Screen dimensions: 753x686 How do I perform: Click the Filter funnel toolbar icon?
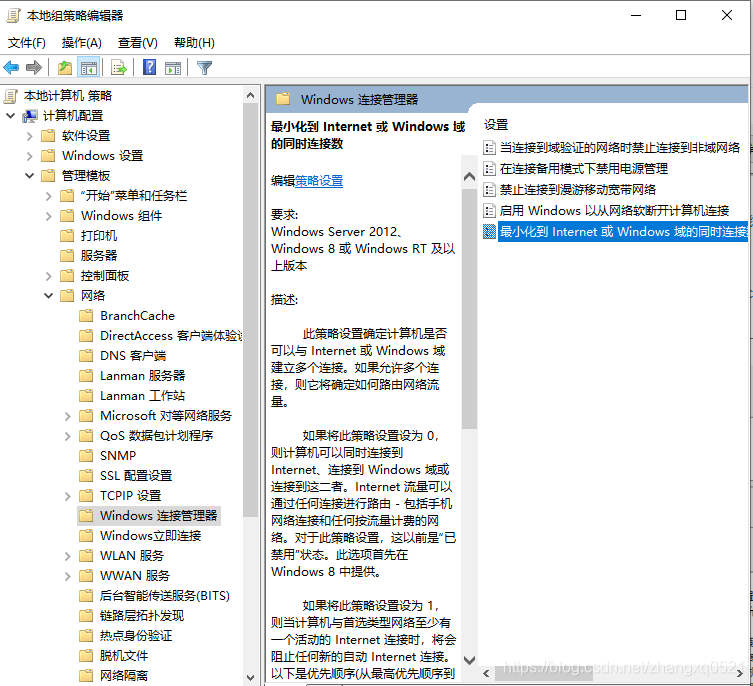click(204, 68)
